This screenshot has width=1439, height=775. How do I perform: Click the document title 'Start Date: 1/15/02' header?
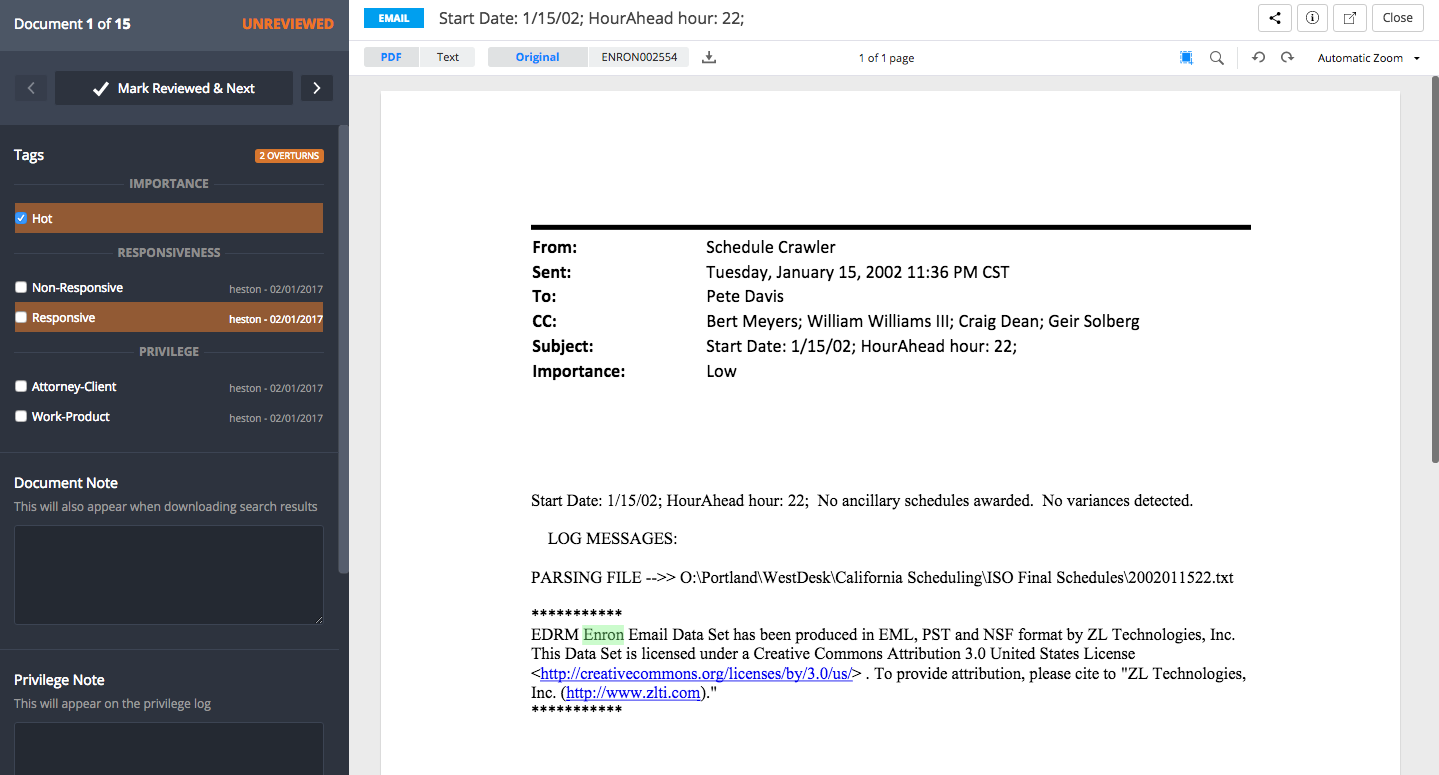click(591, 18)
